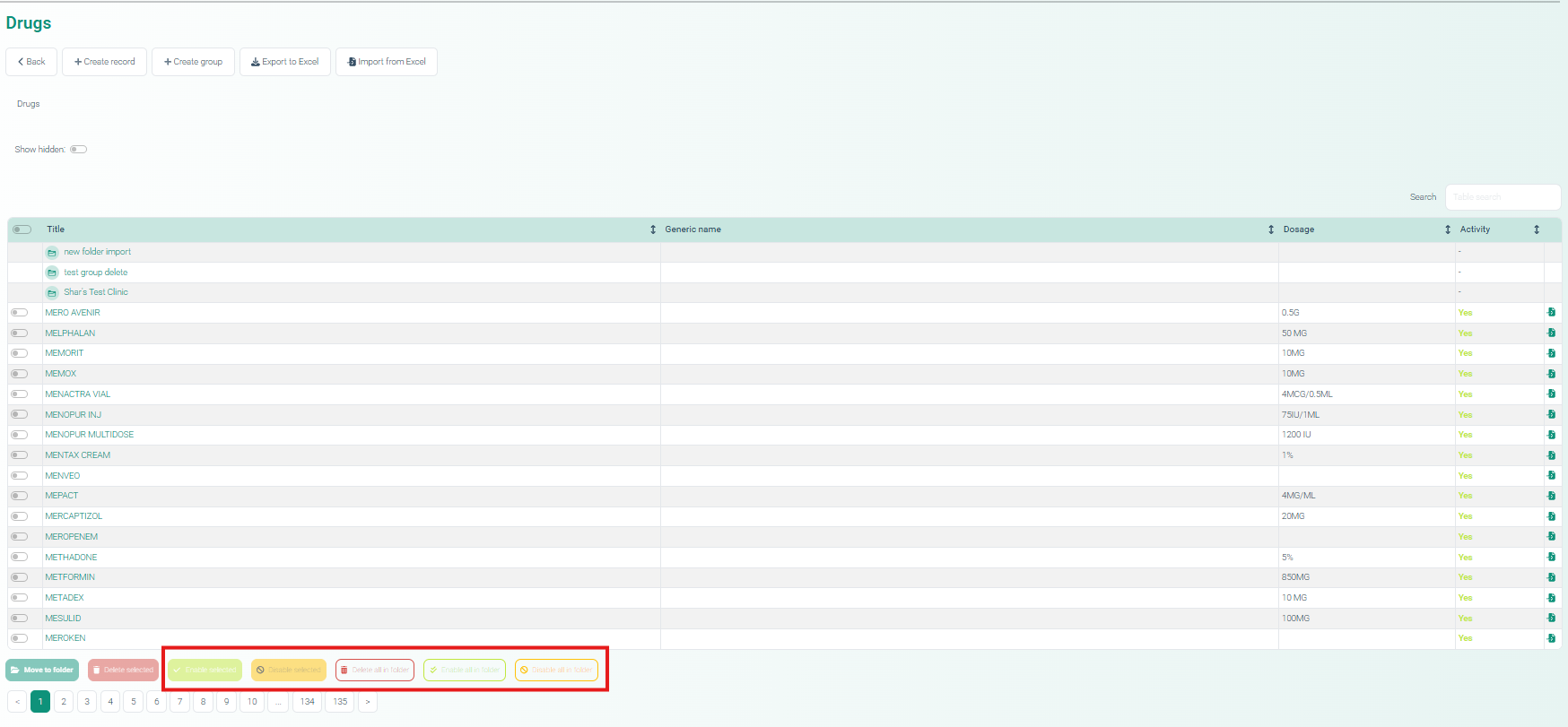The height and width of the screenshot is (727, 1568).
Task: Sort by the Generic name column arrow
Action: click(x=1270, y=229)
